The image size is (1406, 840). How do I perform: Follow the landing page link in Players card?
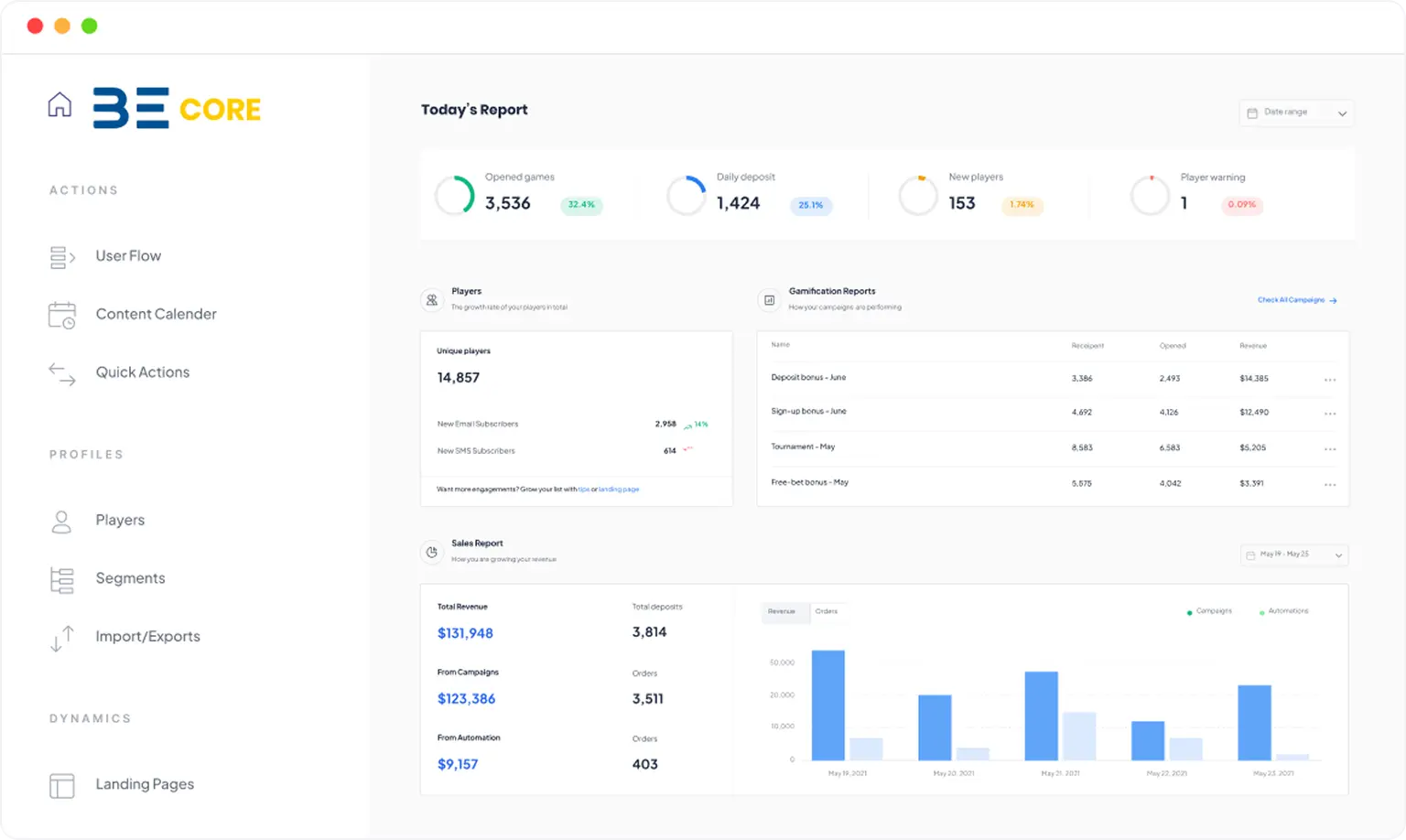coord(620,490)
